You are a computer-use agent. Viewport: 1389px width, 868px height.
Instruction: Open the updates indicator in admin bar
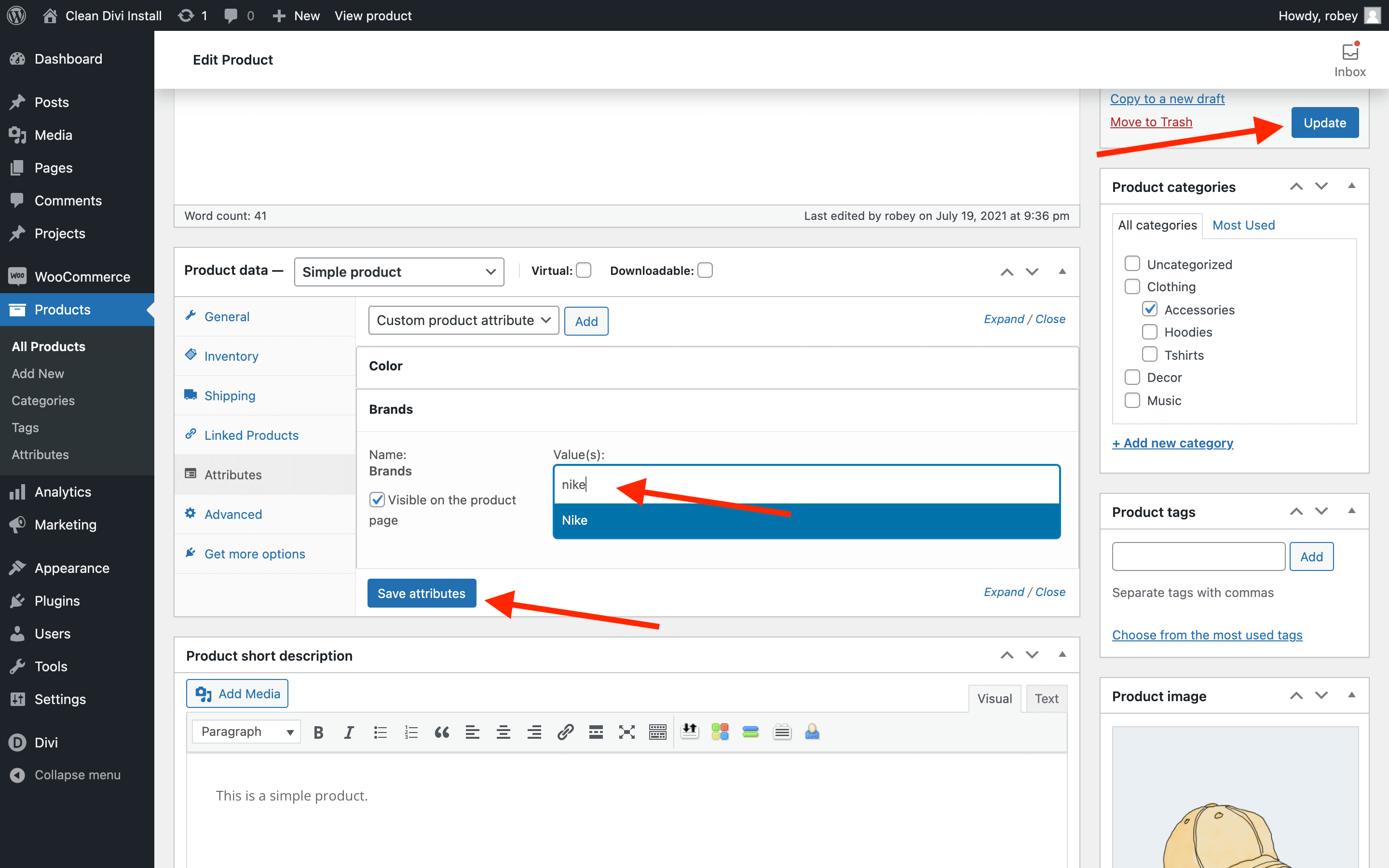[192, 15]
